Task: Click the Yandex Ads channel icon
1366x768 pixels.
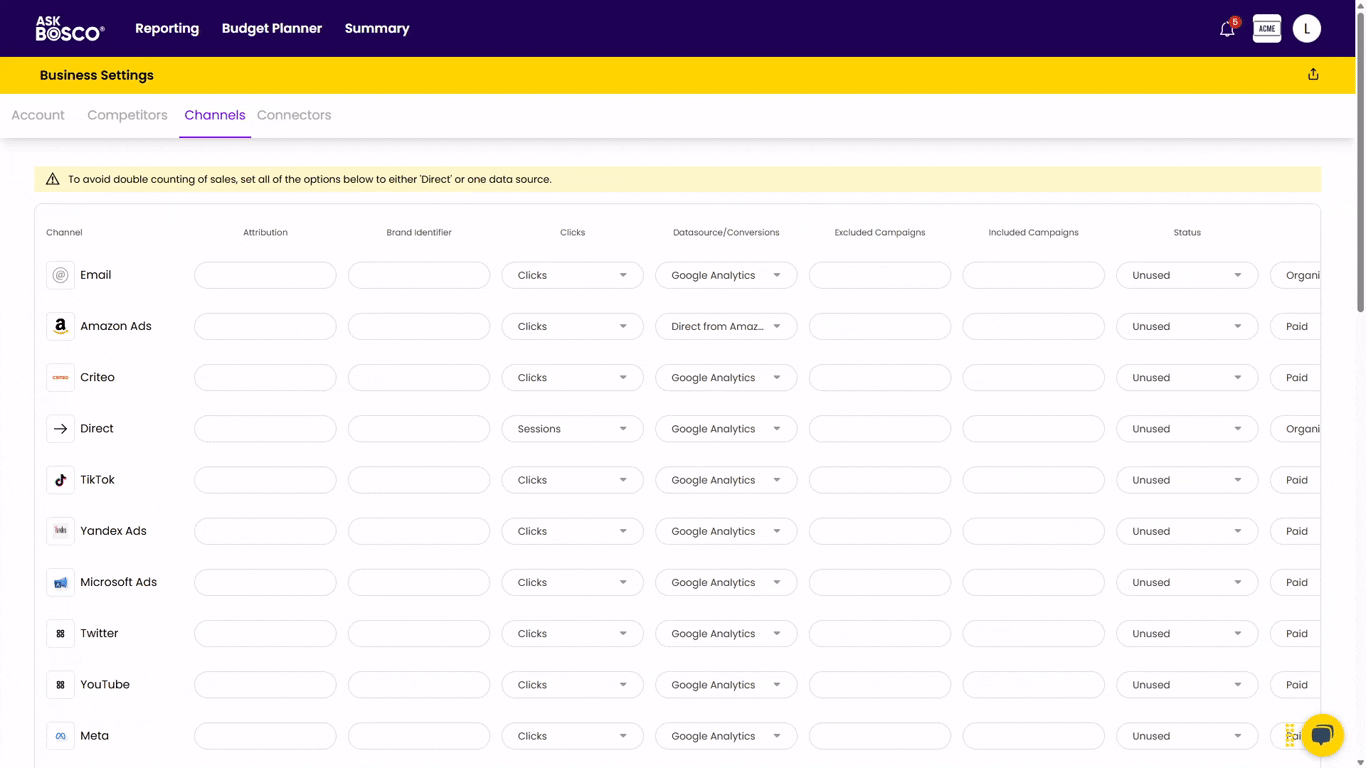Action: pos(60,531)
